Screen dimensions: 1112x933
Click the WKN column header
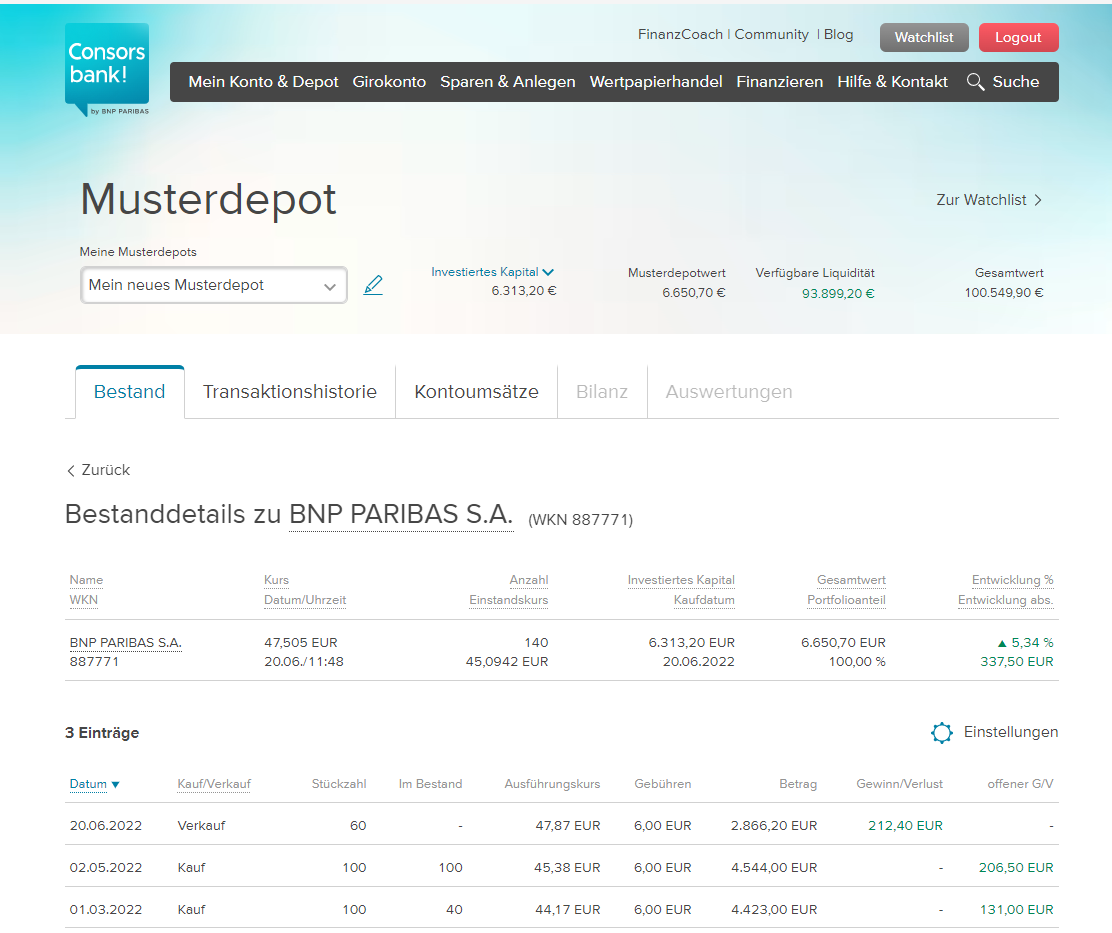84,600
